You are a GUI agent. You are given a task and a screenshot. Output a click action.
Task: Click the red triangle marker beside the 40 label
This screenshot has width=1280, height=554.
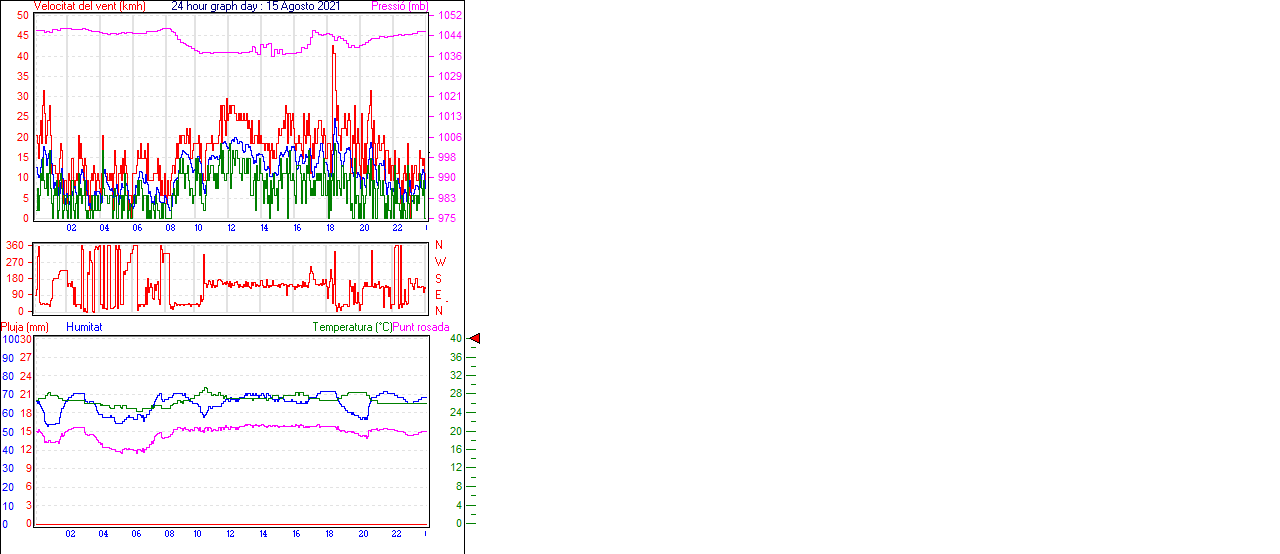475,339
